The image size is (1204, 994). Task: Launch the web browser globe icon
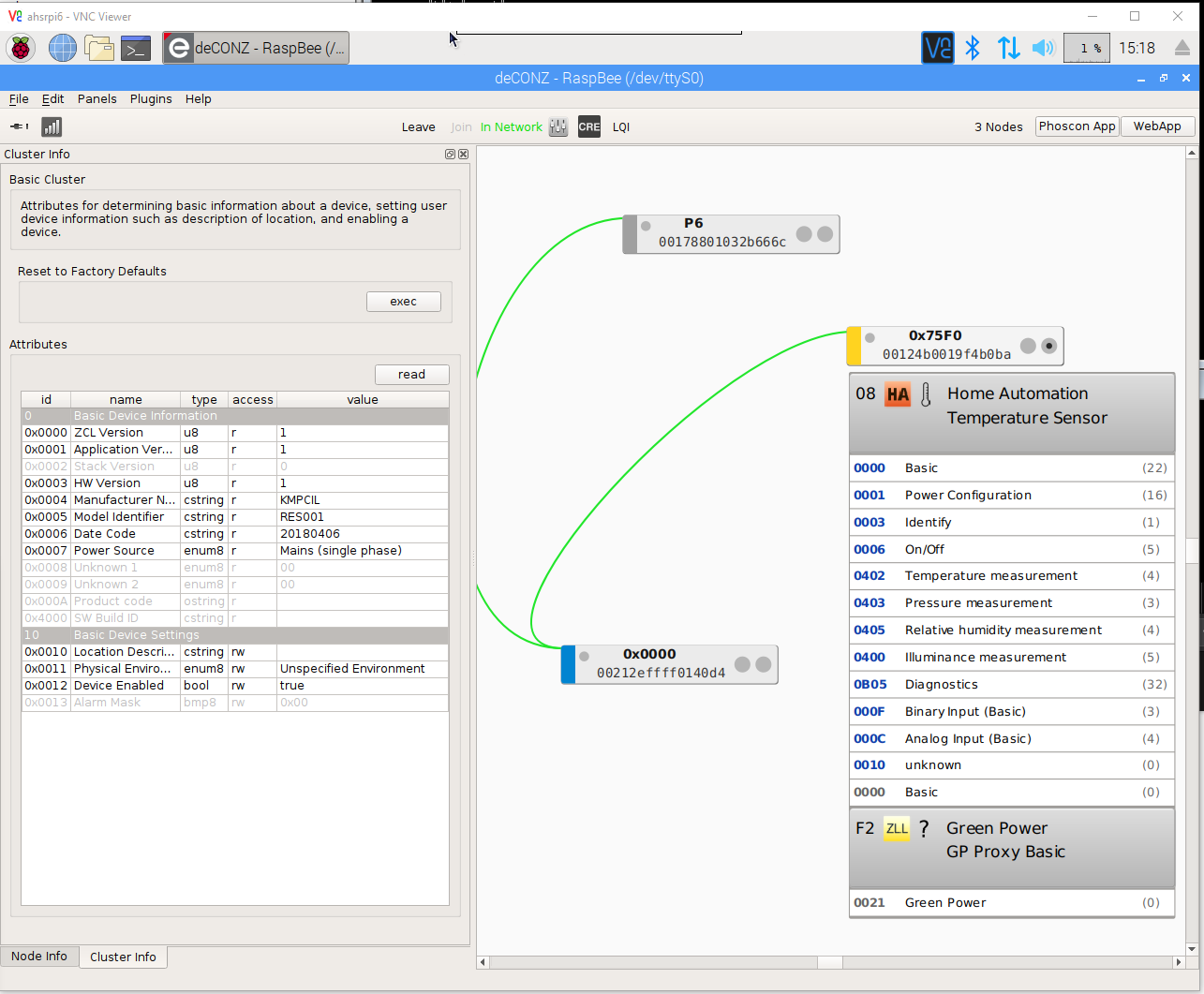[x=62, y=48]
